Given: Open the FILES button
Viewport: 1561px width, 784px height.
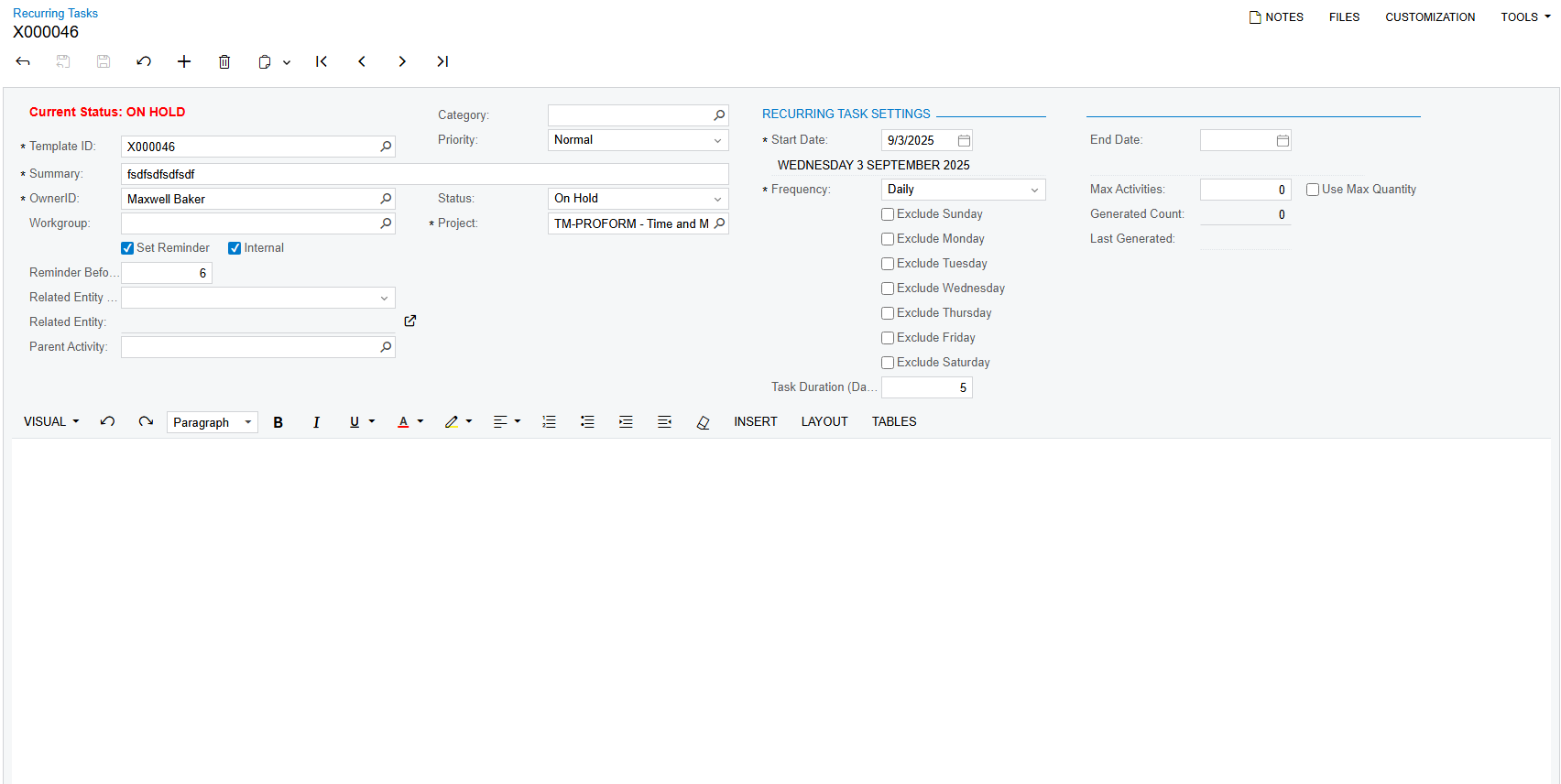Looking at the screenshot, I should pos(1344,17).
